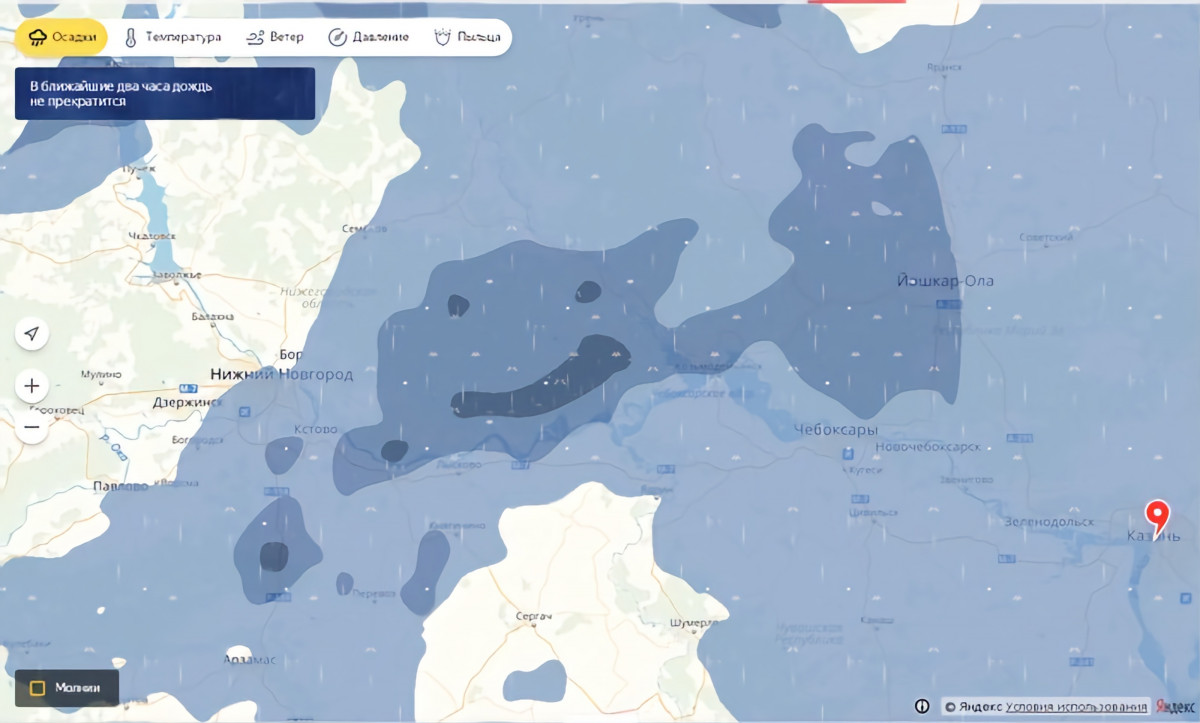Click the Йошкар-Ола city label
This screenshot has width=1200, height=723.
click(x=945, y=281)
